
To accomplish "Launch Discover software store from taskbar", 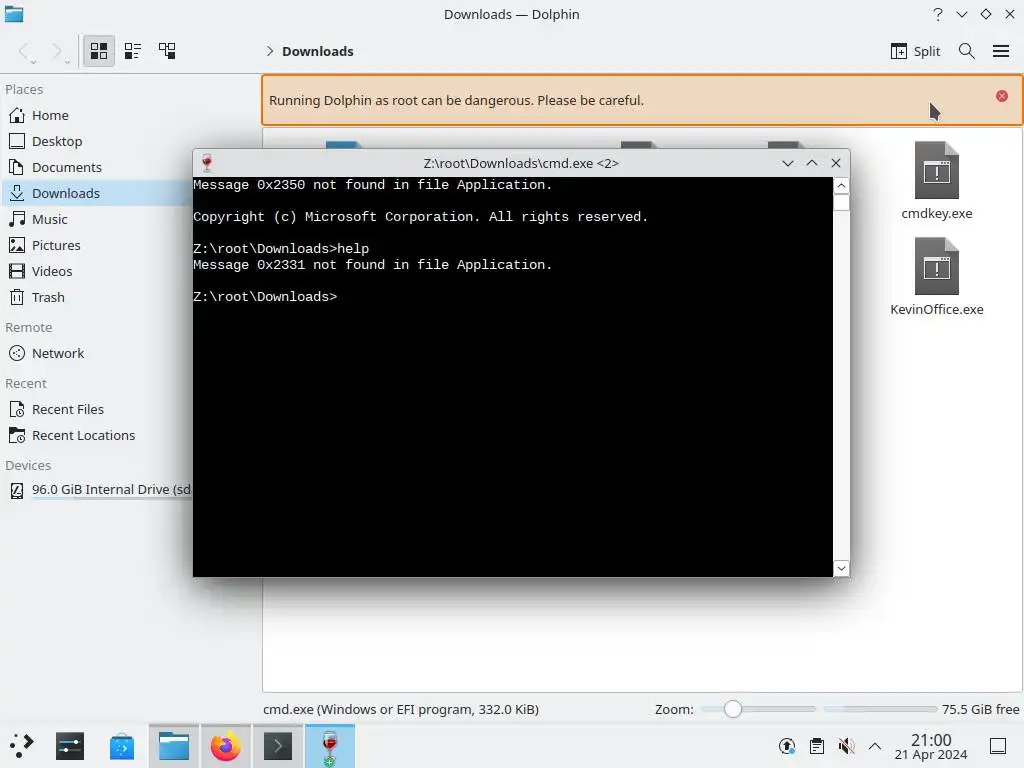I will pos(122,746).
